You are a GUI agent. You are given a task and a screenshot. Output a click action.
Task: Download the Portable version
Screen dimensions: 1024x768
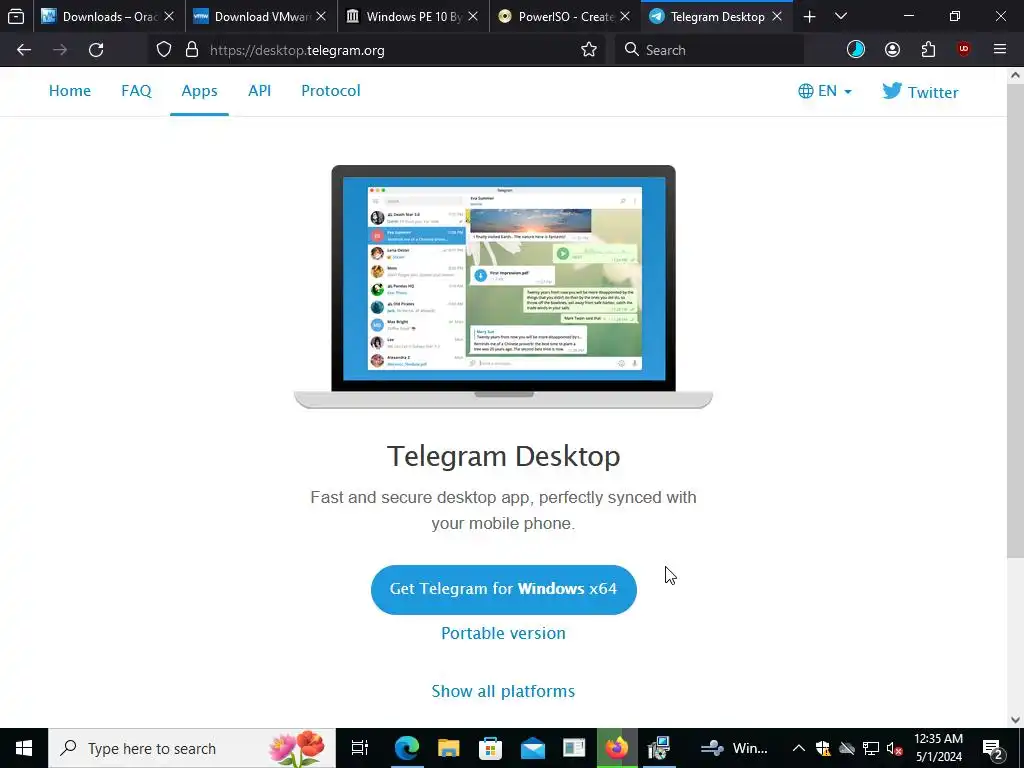[504, 633]
